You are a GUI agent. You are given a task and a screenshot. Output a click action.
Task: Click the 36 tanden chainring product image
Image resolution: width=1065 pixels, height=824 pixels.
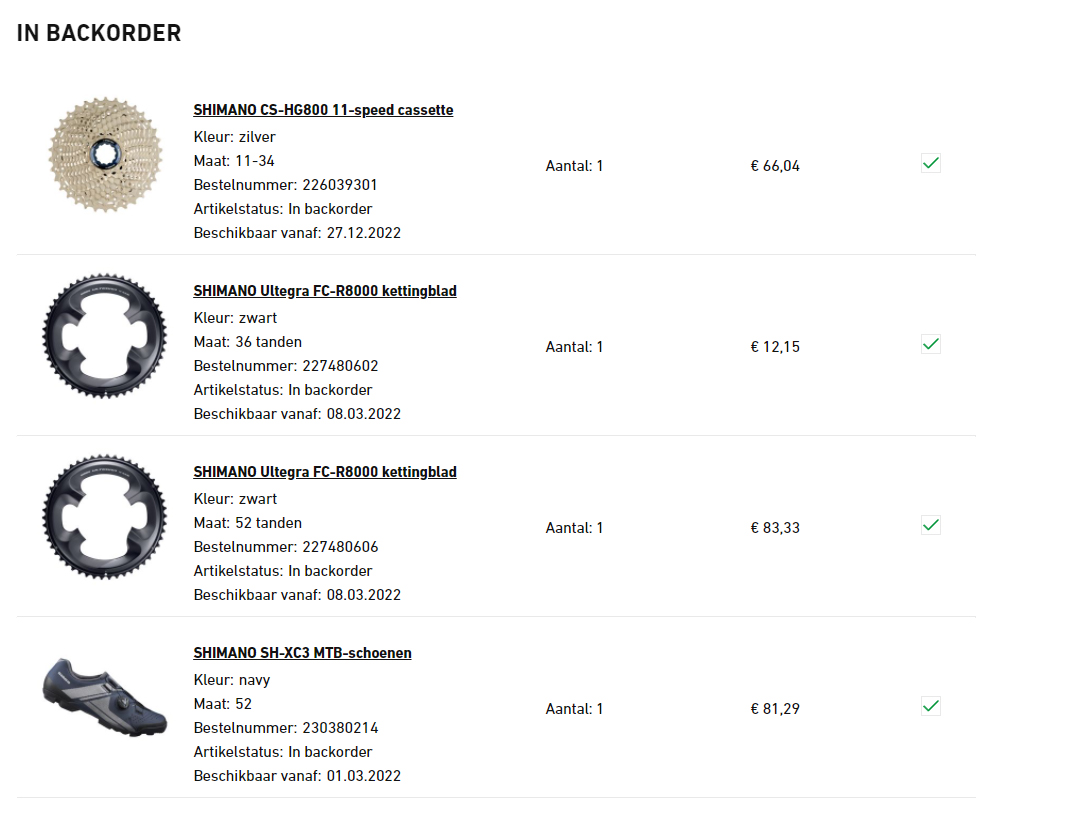(104, 335)
